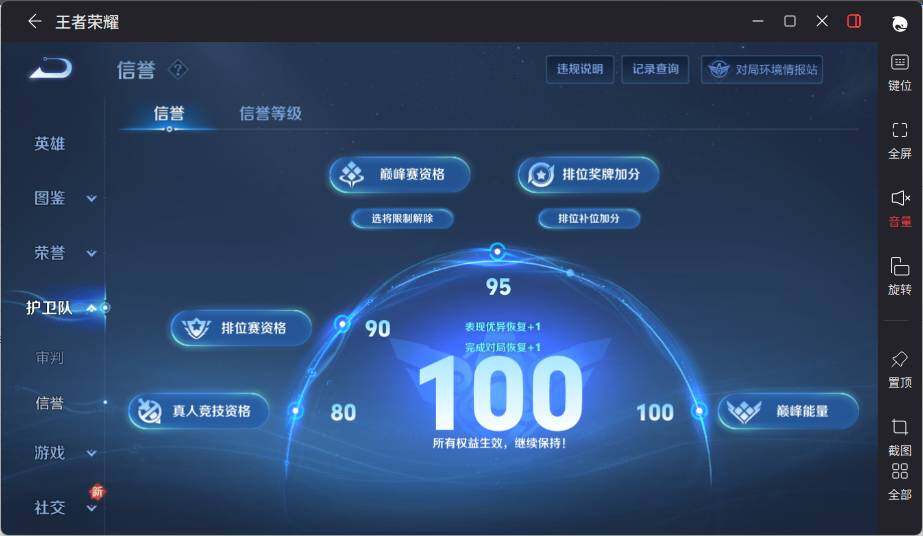923x536 pixels.
Task: Click the 选将限制解除 pill button
Action: point(402,218)
